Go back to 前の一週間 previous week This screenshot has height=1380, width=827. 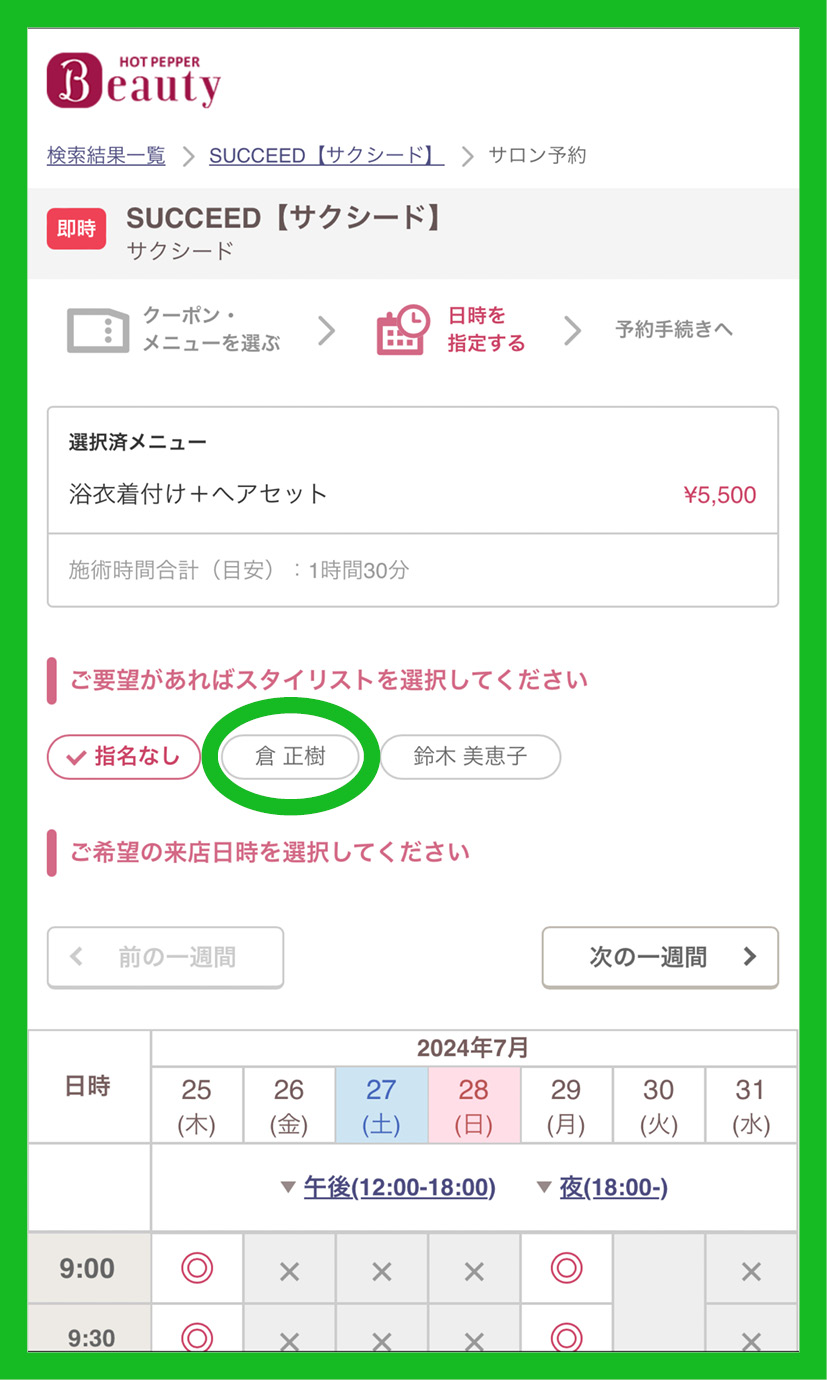pyautogui.click(x=165, y=957)
